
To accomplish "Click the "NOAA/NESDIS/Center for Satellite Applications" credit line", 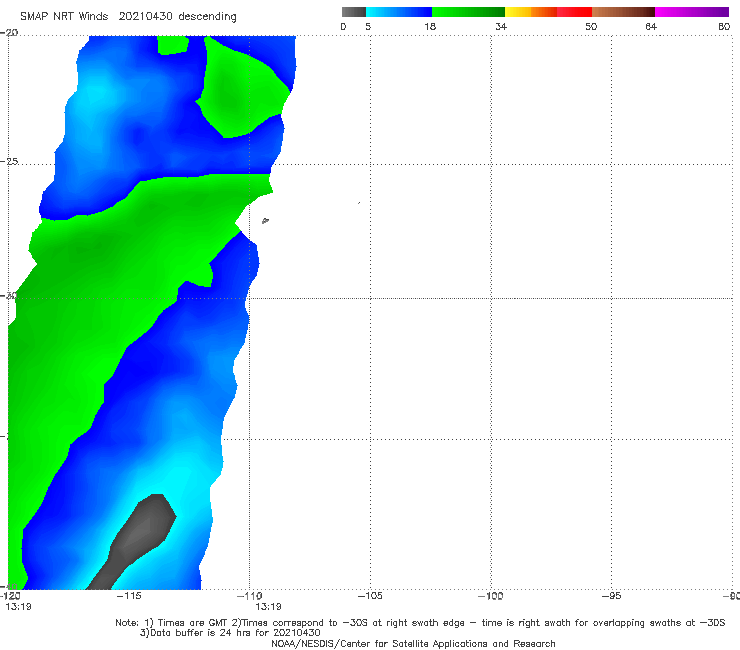I will pyautogui.click(x=413, y=644).
